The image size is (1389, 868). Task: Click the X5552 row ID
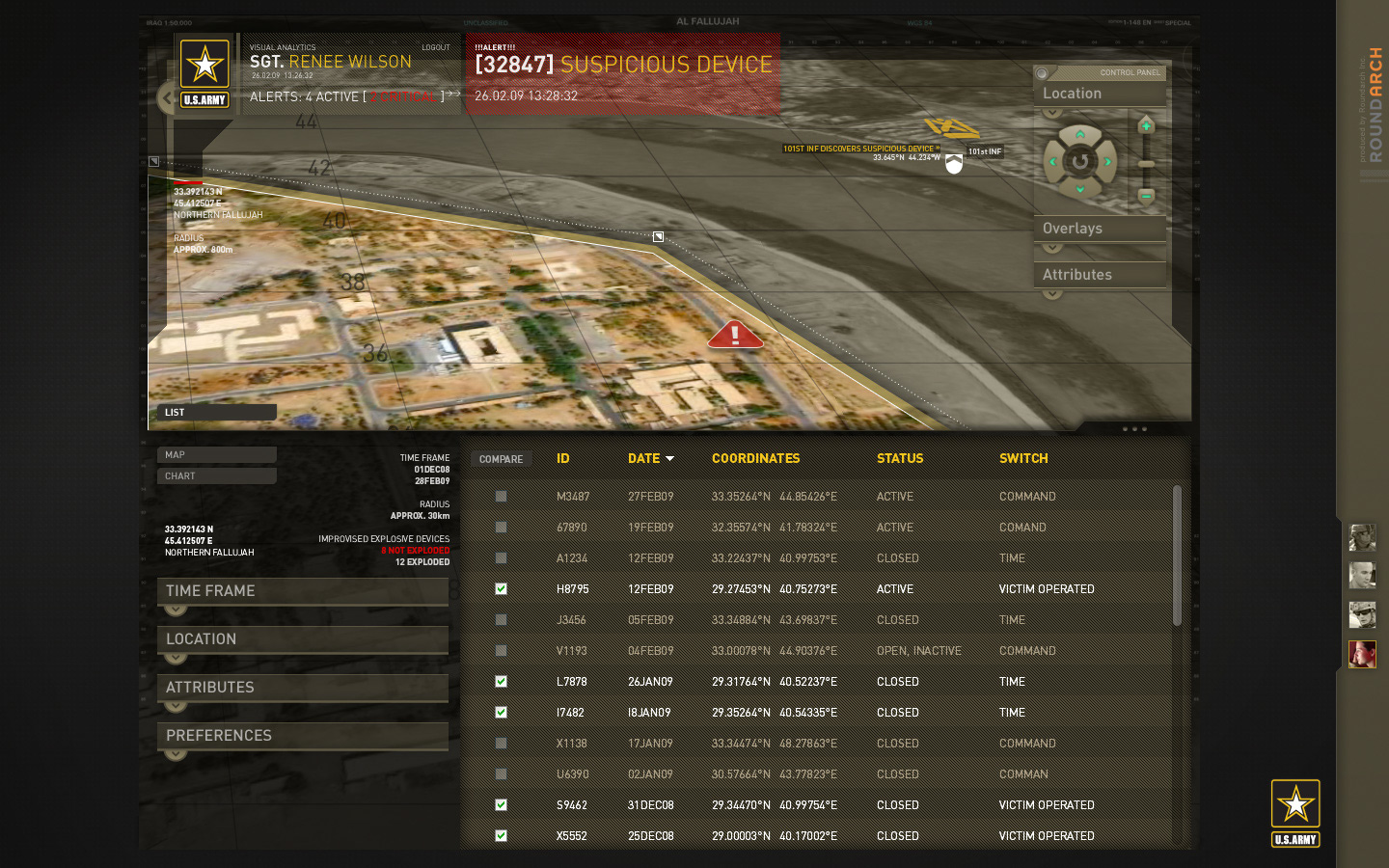pyautogui.click(x=572, y=836)
